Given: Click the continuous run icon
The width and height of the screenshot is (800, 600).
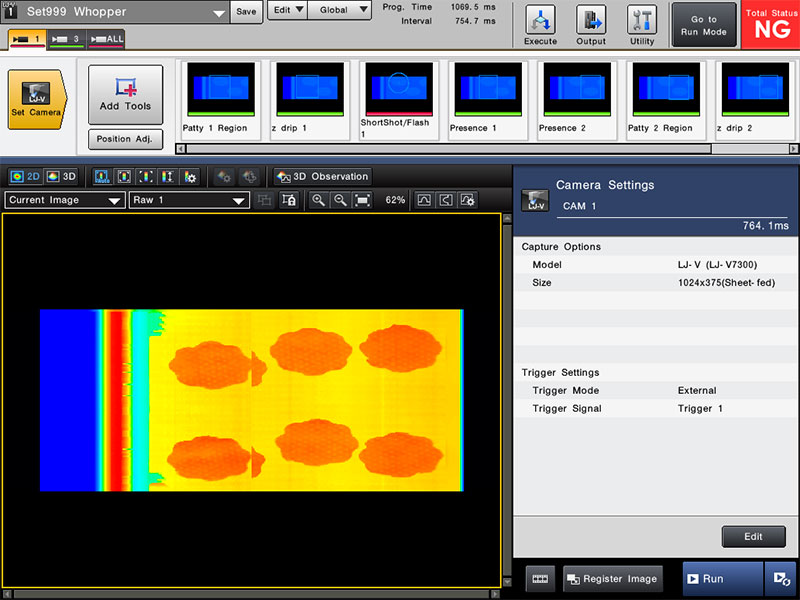Looking at the screenshot, I should tap(779, 579).
